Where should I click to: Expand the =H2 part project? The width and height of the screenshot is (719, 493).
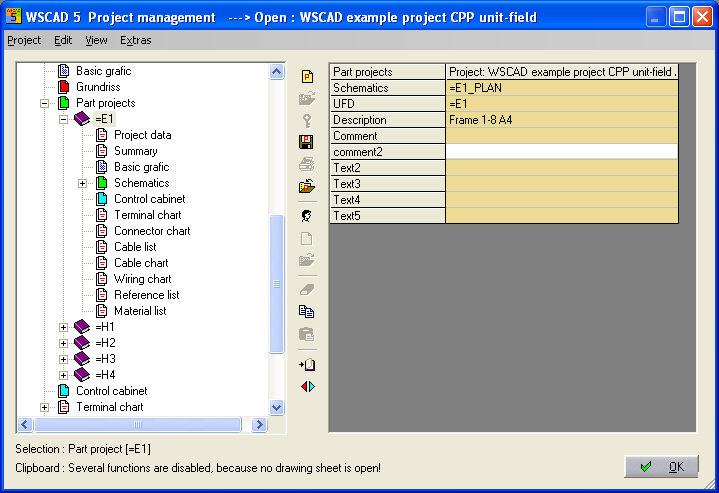point(63,343)
